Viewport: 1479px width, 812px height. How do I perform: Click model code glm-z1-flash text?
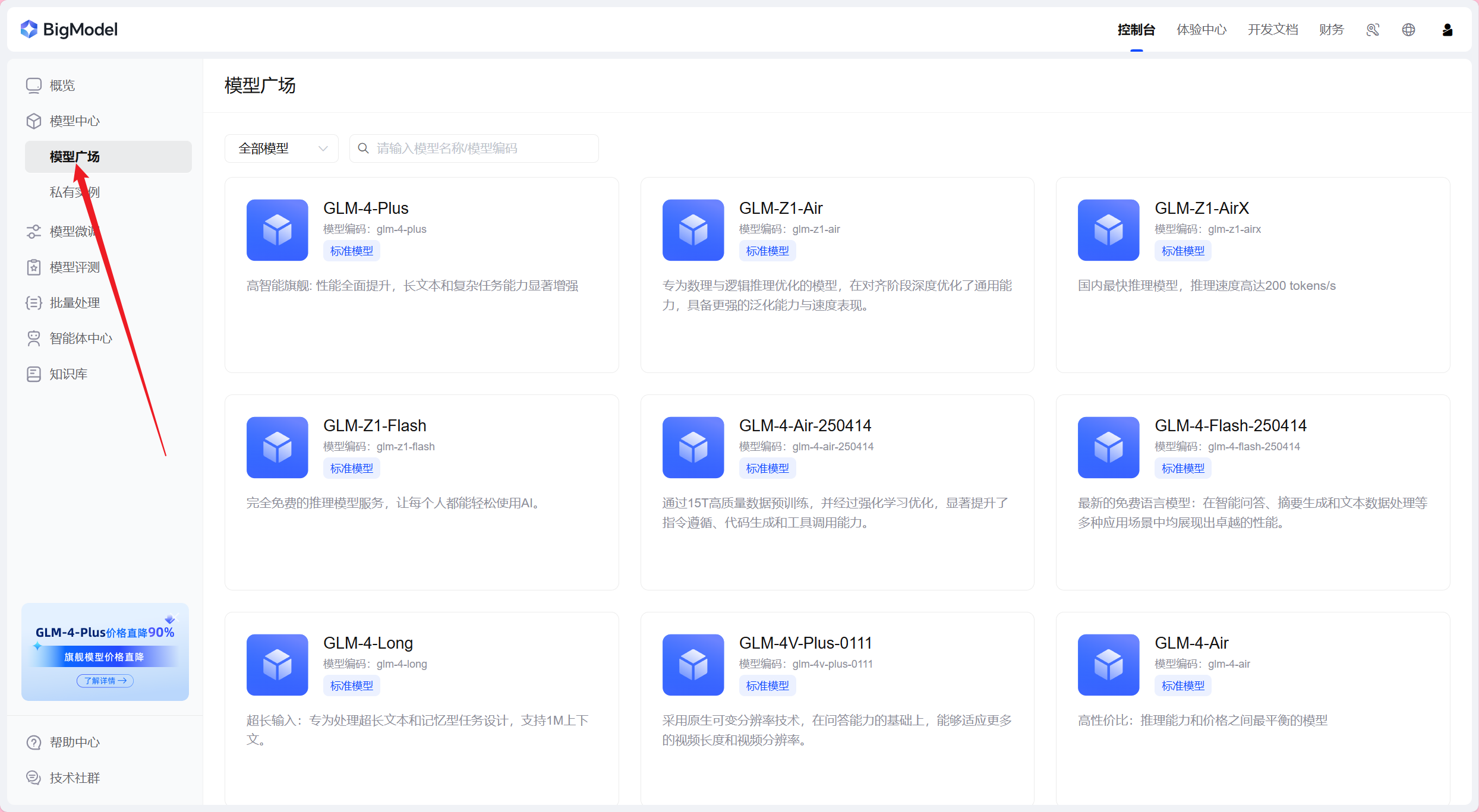pos(406,447)
